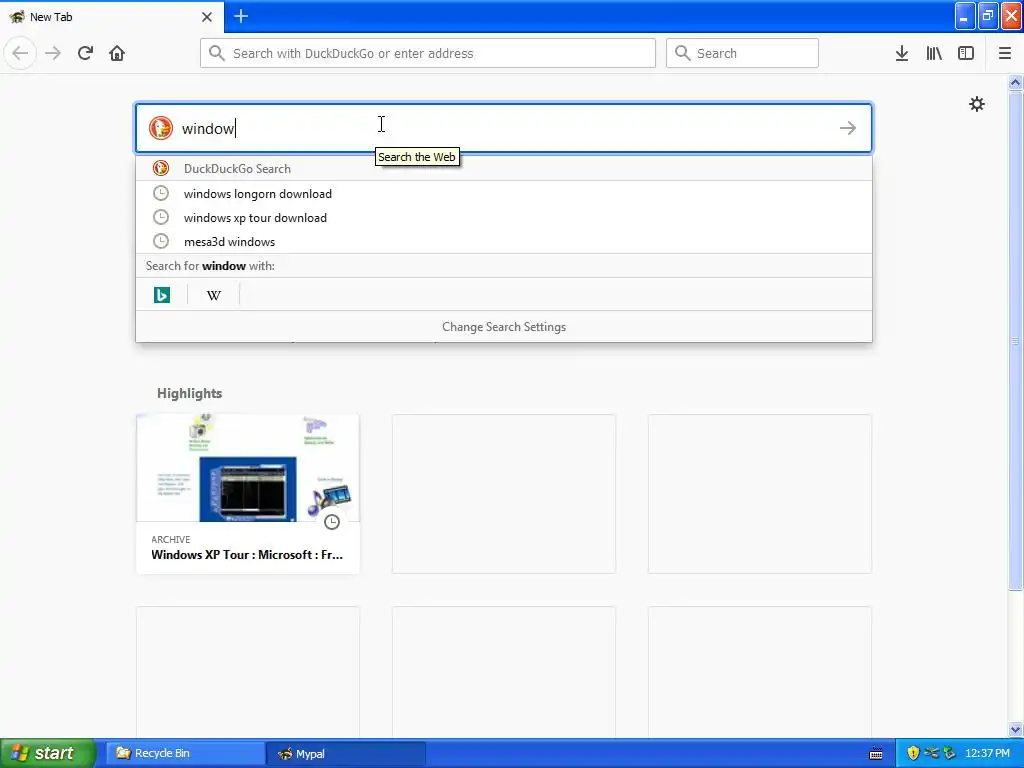This screenshot has height=768, width=1024.
Task: Open the on-screen keyboard tray icon
Action: click(x=876, y=754)
